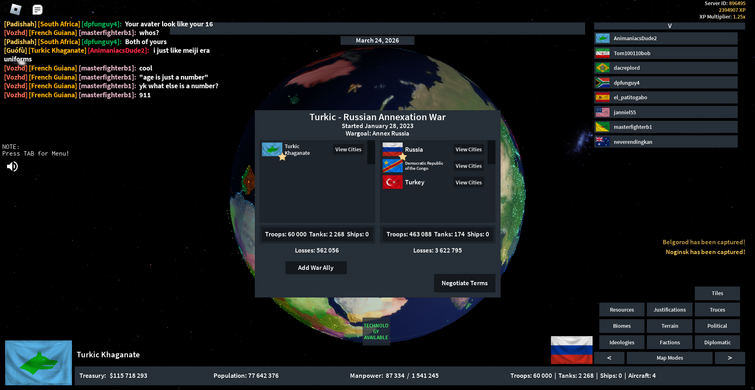Image resolution: width=755 pixels, height=390 pixels.
Task: Click Negotiate Terms button
Action: [465, 283]
